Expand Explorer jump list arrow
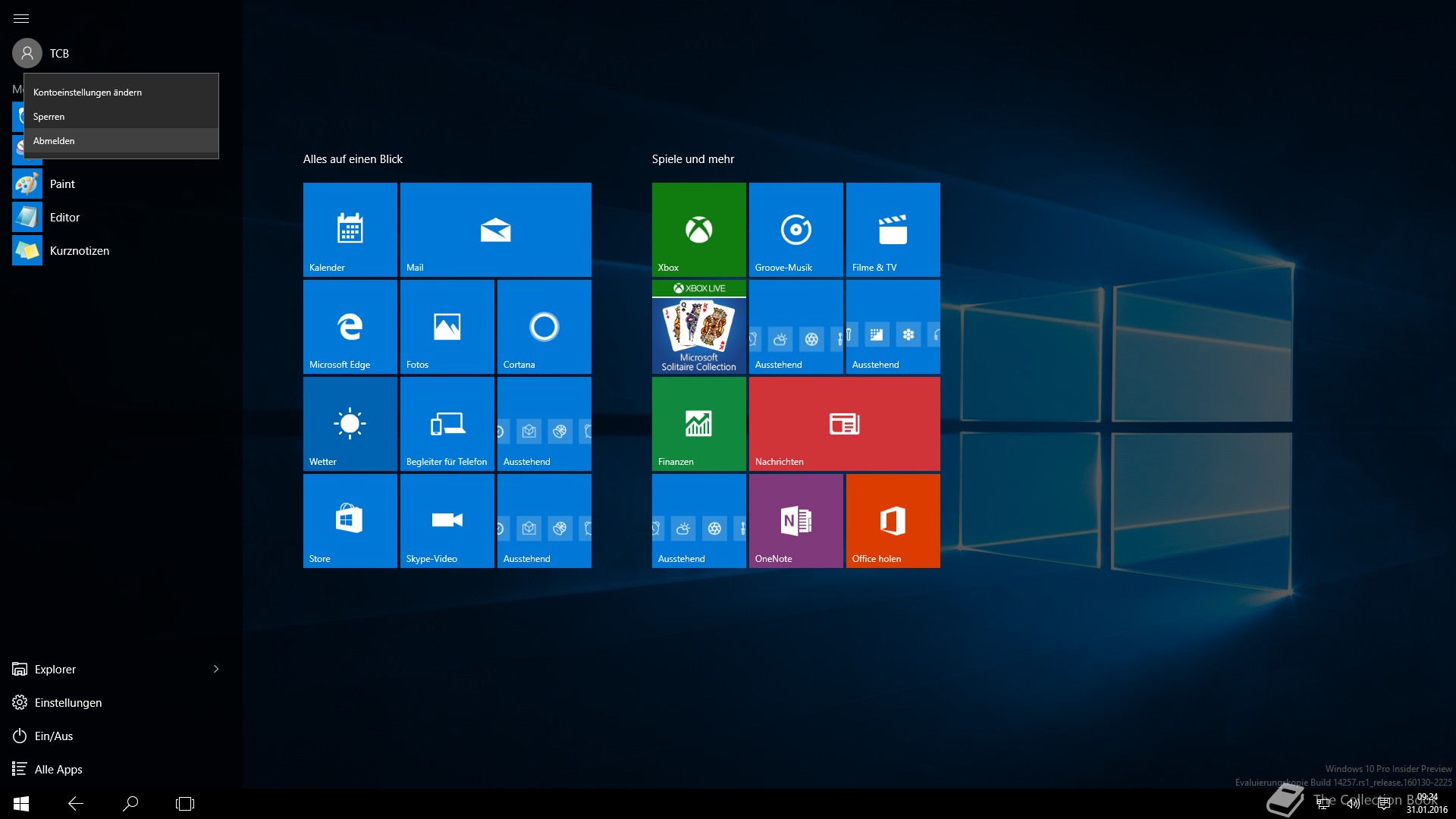The height and width of the screenshot is (819, 1456). [216, 669]
